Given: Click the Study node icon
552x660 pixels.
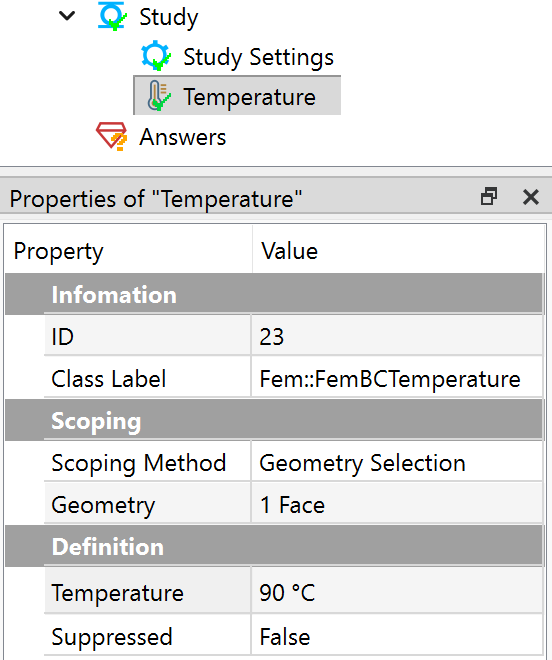Looking at the screenshot, I should tap(112, 16).
